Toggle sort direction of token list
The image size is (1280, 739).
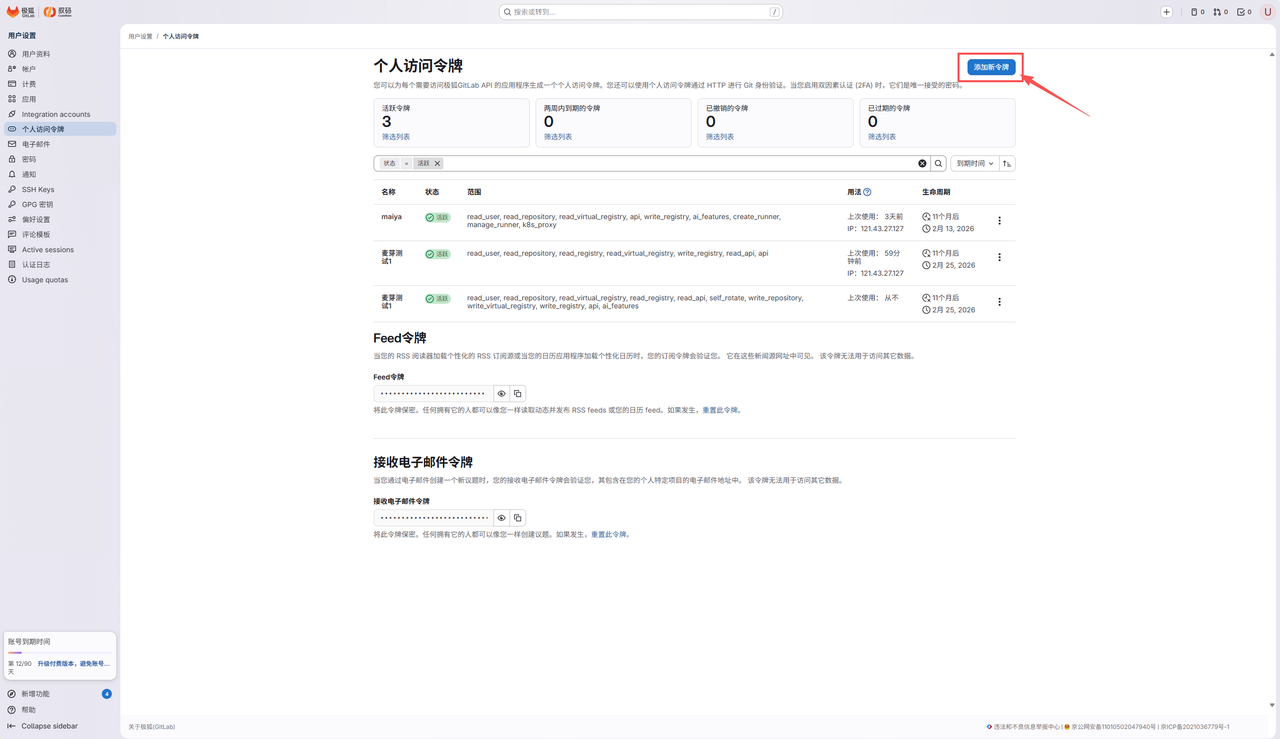point(1007,163)
